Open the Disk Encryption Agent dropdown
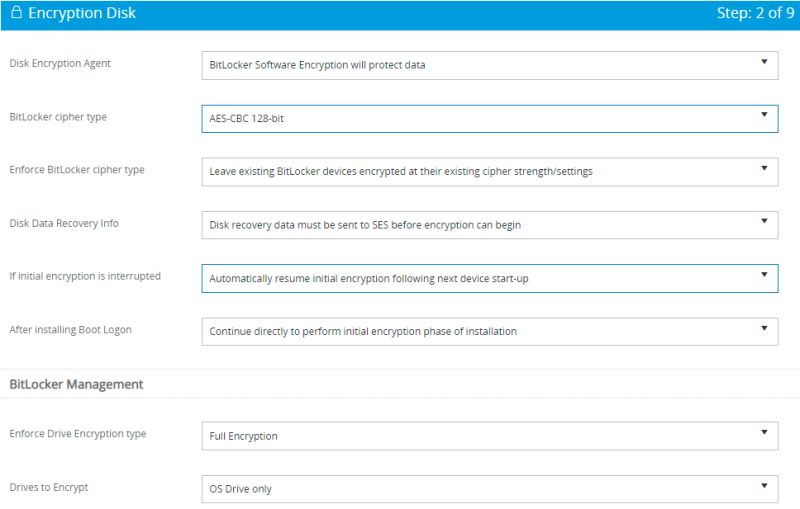The image size is (800, 509). click(x=490, y=65)
